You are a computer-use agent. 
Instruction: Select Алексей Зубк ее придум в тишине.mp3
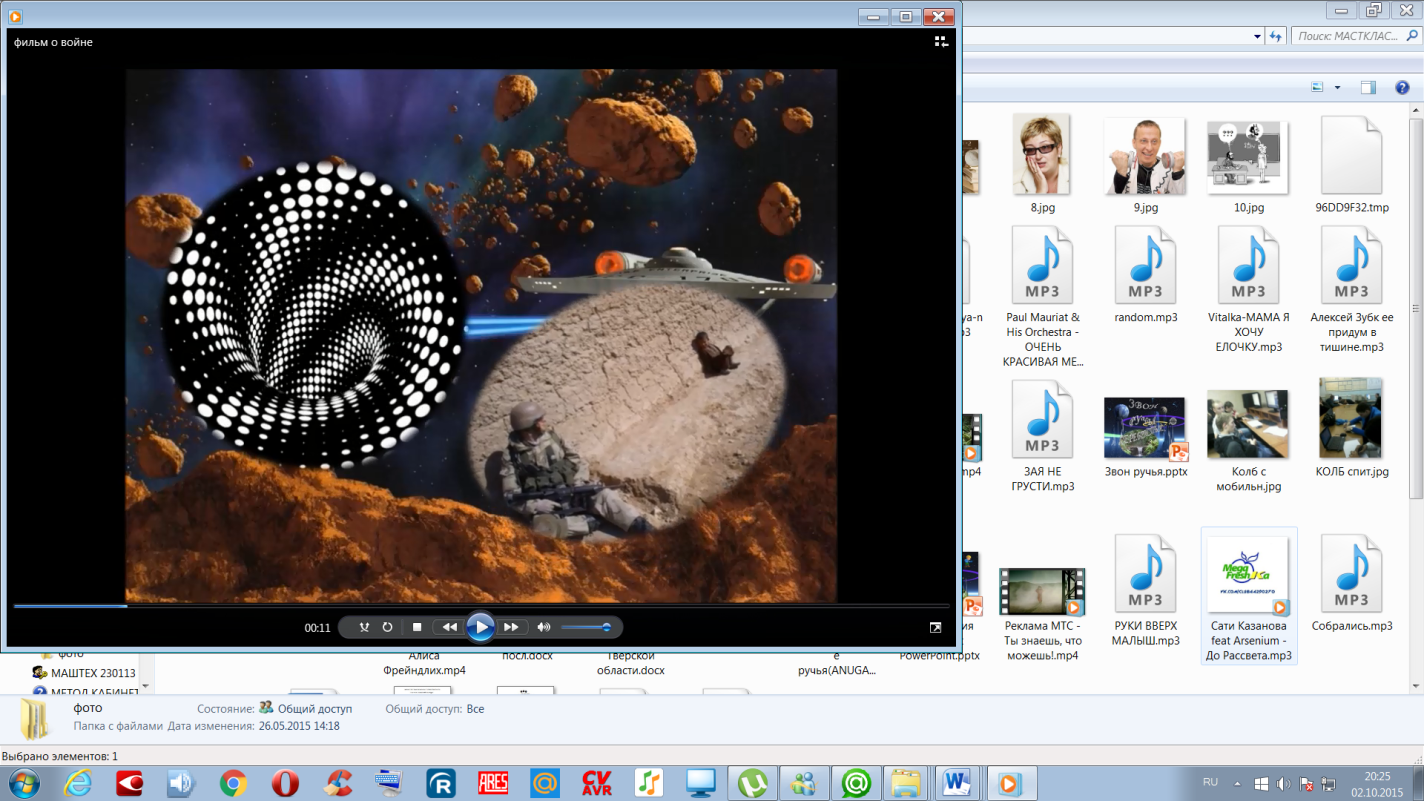click(x=1351, y=290)
